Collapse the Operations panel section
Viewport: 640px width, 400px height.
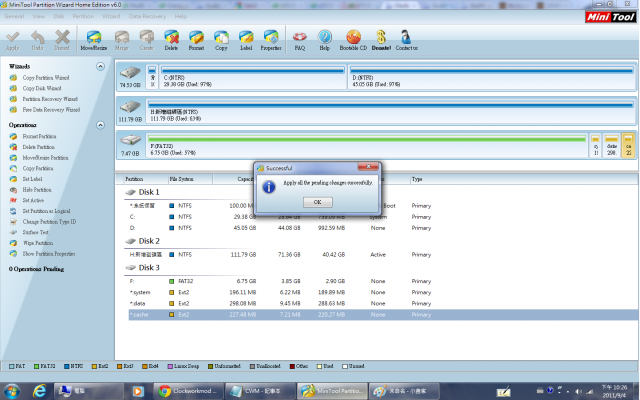pyautogui.click(x=100, y=125)
